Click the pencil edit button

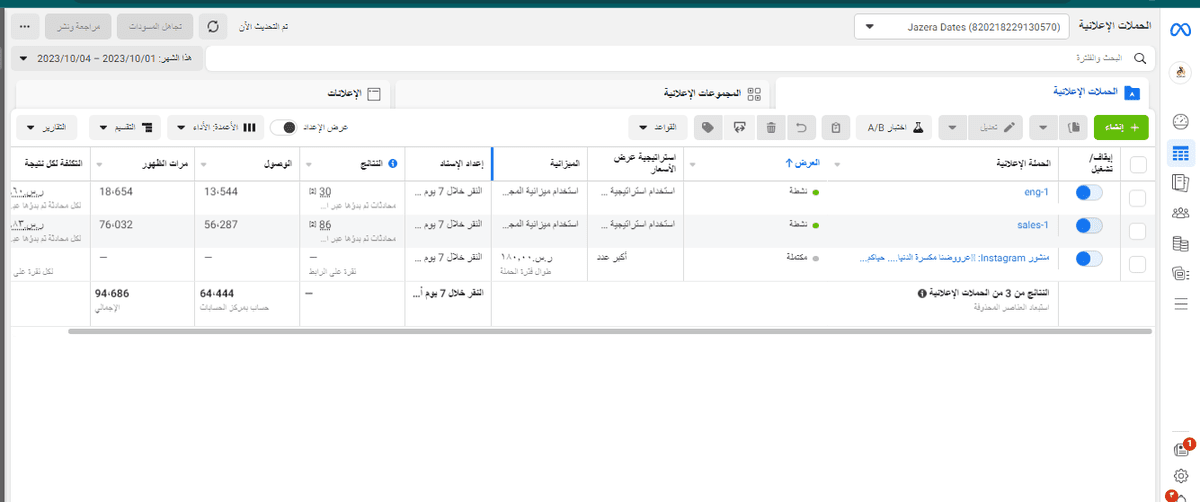coord(997,127)
